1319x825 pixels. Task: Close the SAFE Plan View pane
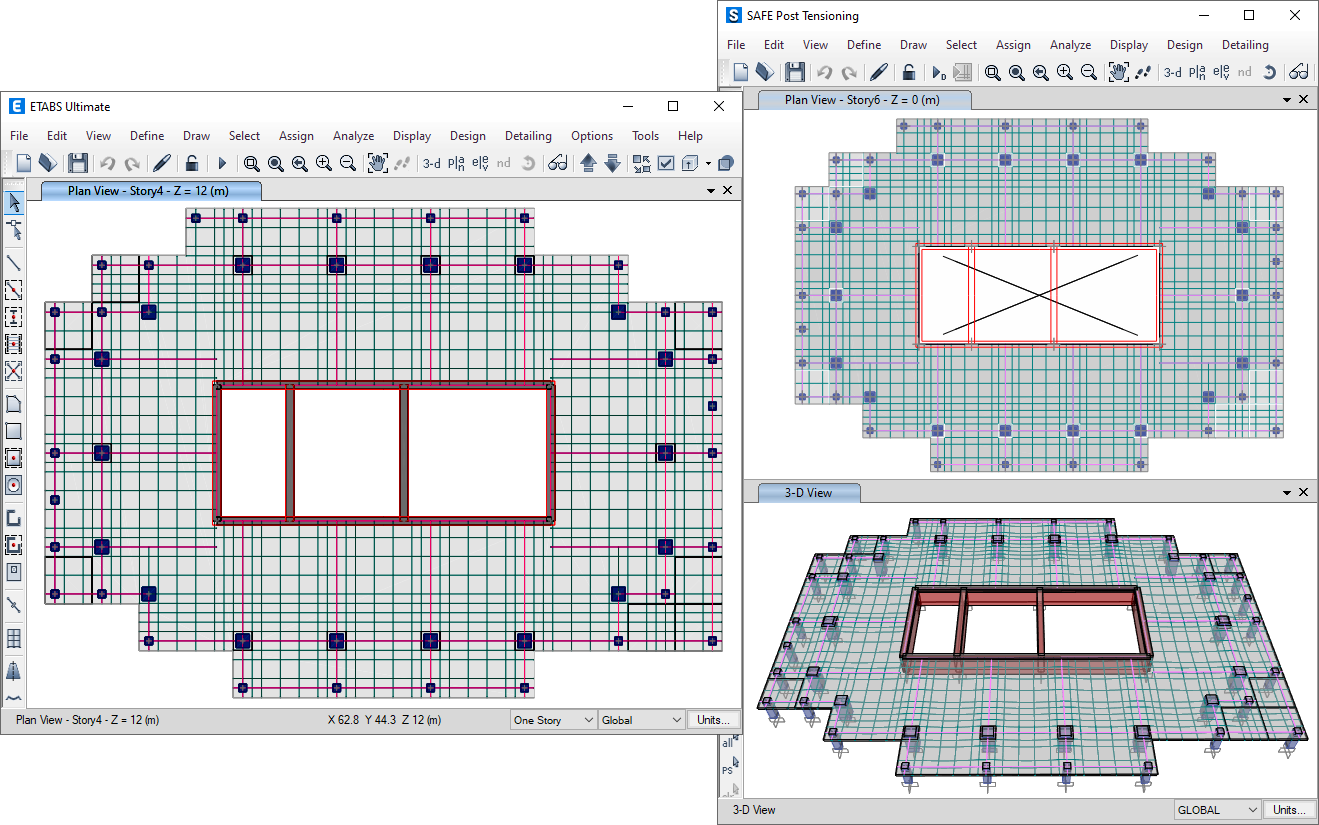pos(1303,100)
